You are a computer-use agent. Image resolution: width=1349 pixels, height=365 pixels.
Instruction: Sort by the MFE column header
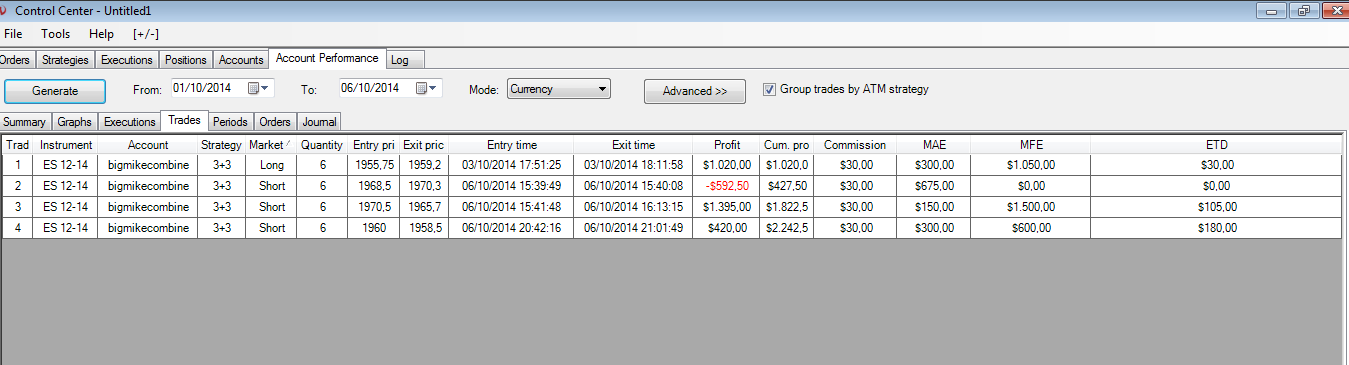(x=1030, y=145)
